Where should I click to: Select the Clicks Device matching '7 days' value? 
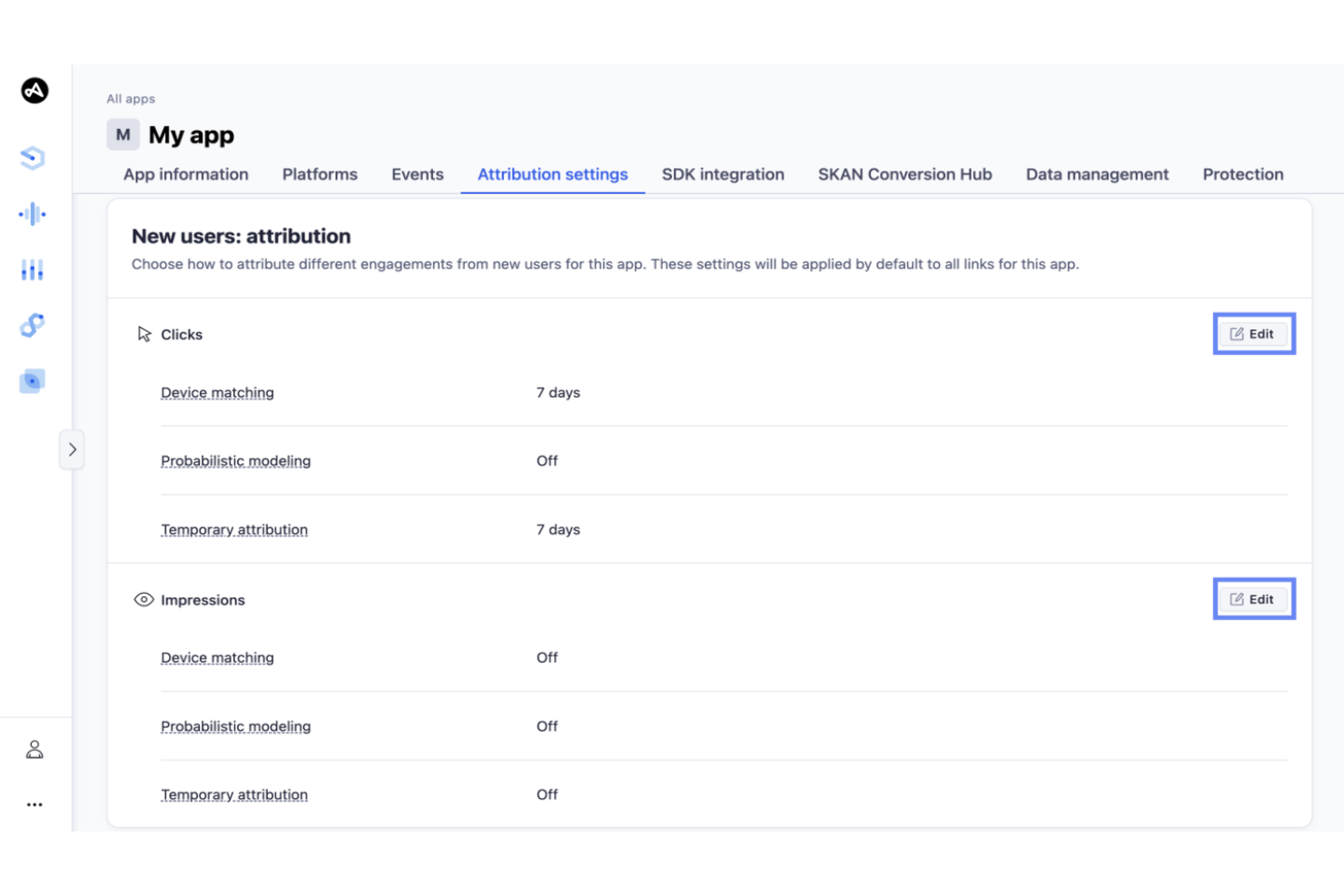point(558,393)
